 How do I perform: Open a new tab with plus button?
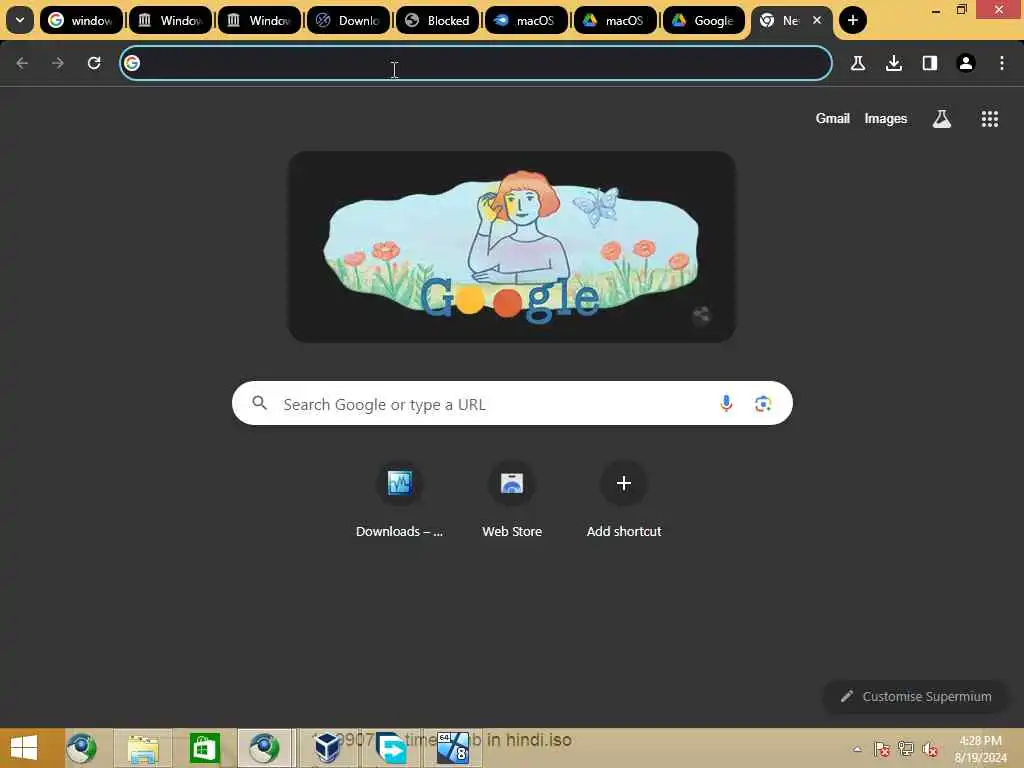[853, 20]
